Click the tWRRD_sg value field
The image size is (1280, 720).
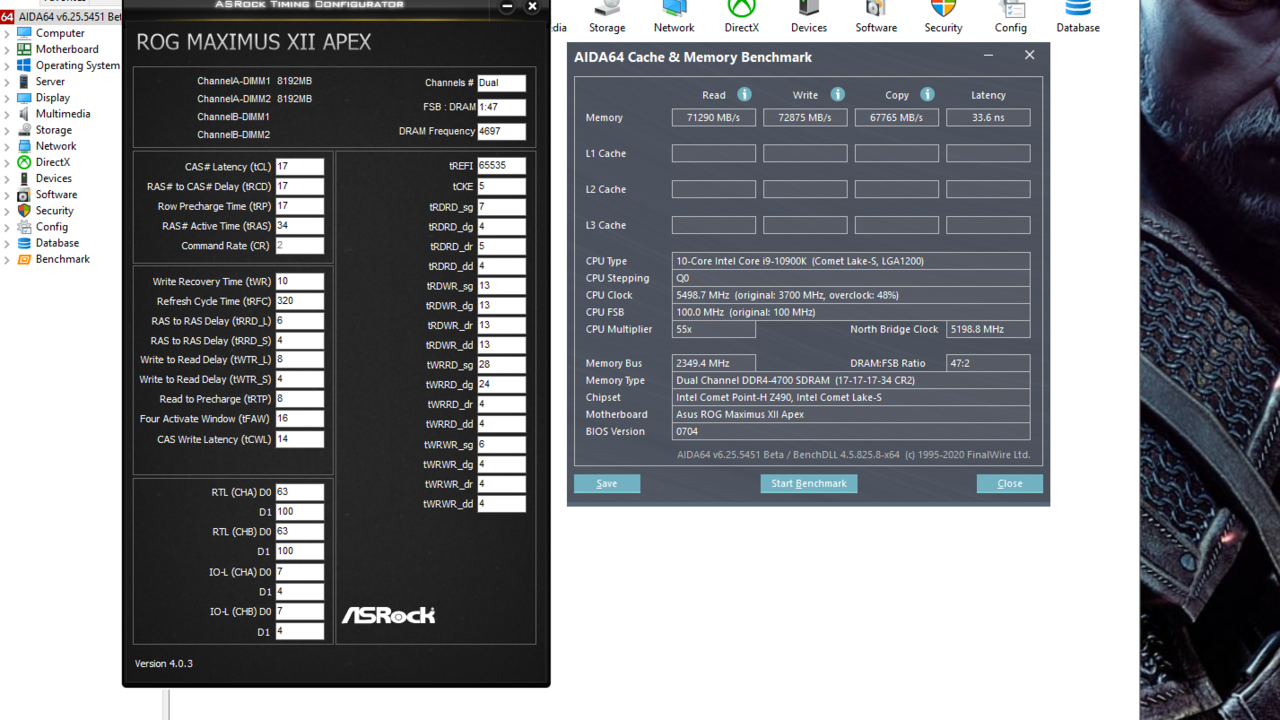click(x=501, y=365)
